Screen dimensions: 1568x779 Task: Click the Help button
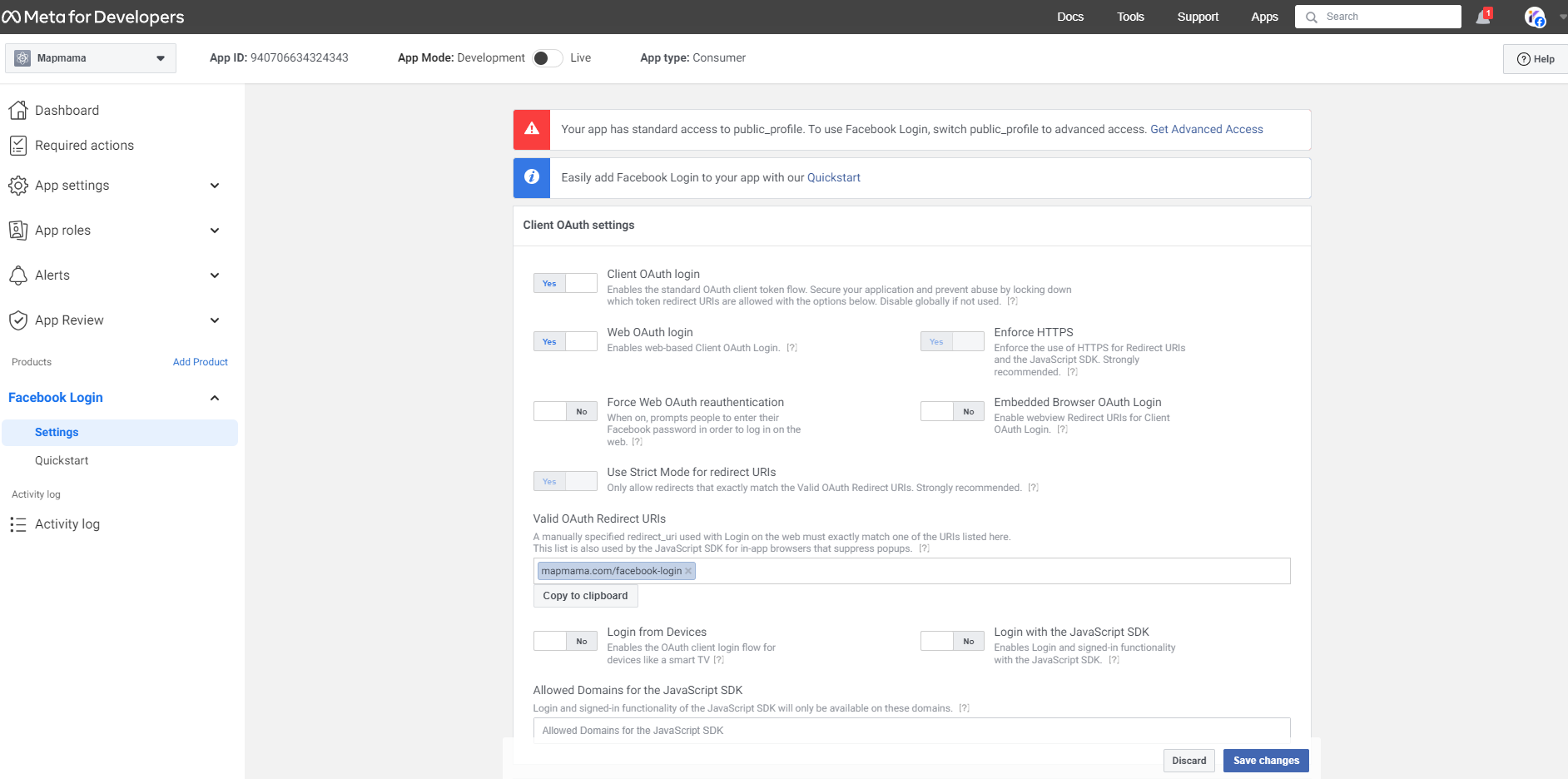click(1536, 59)
